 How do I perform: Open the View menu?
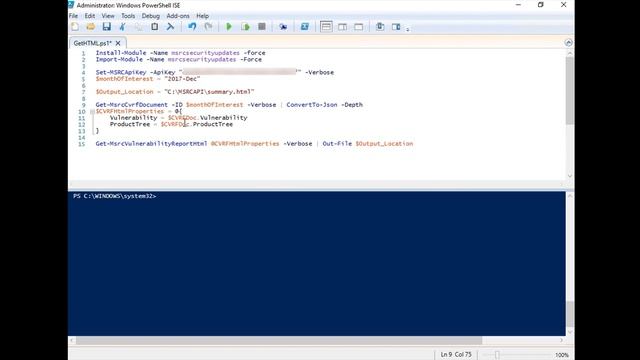108,16
